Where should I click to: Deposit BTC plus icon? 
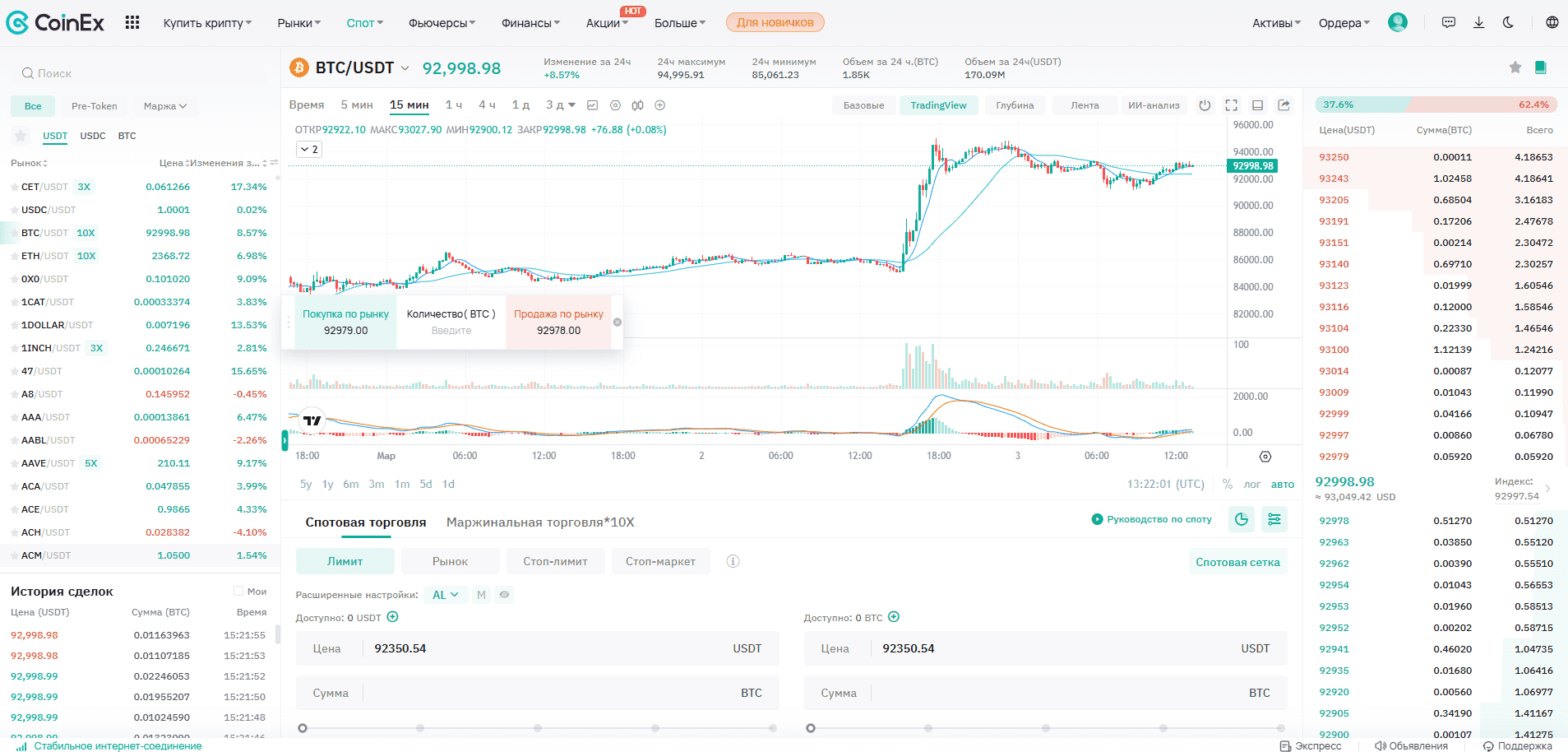pos(894,617)
